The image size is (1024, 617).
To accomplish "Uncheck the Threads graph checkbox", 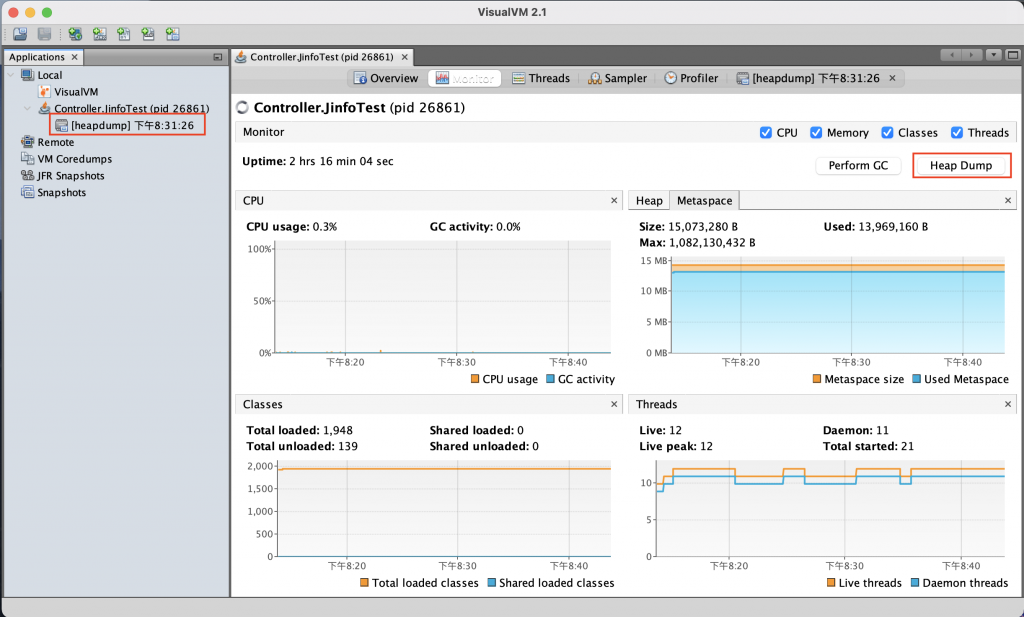I will (x=957, y=133).
